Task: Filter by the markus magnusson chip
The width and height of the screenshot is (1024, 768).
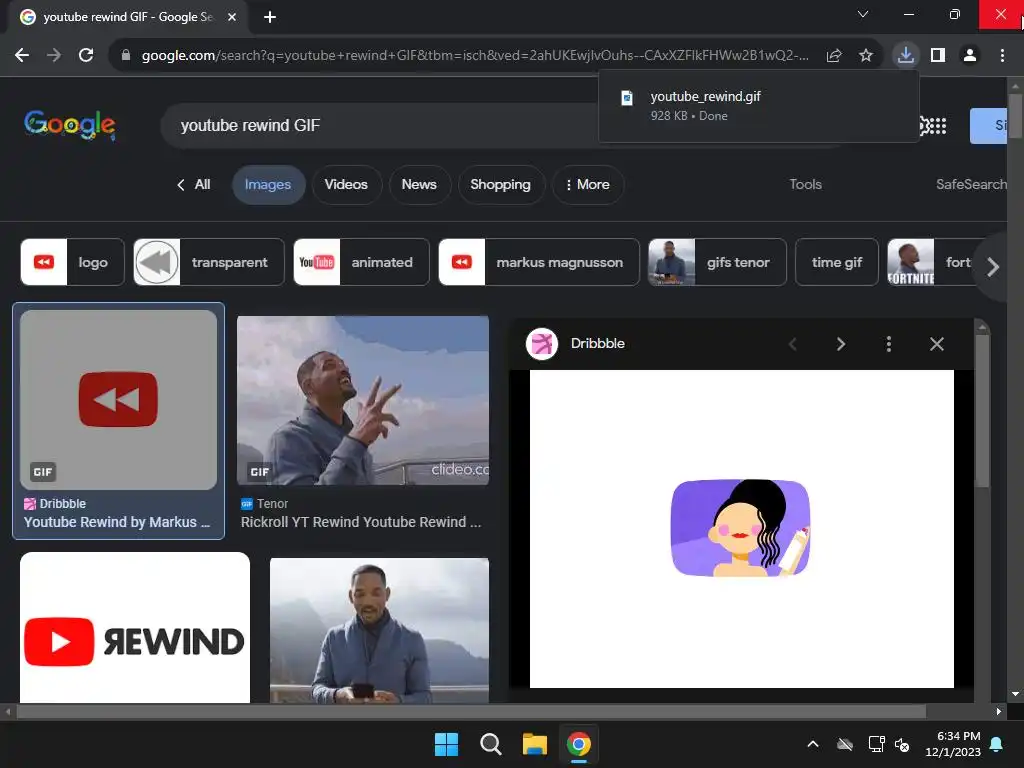Action: [539, 263]
